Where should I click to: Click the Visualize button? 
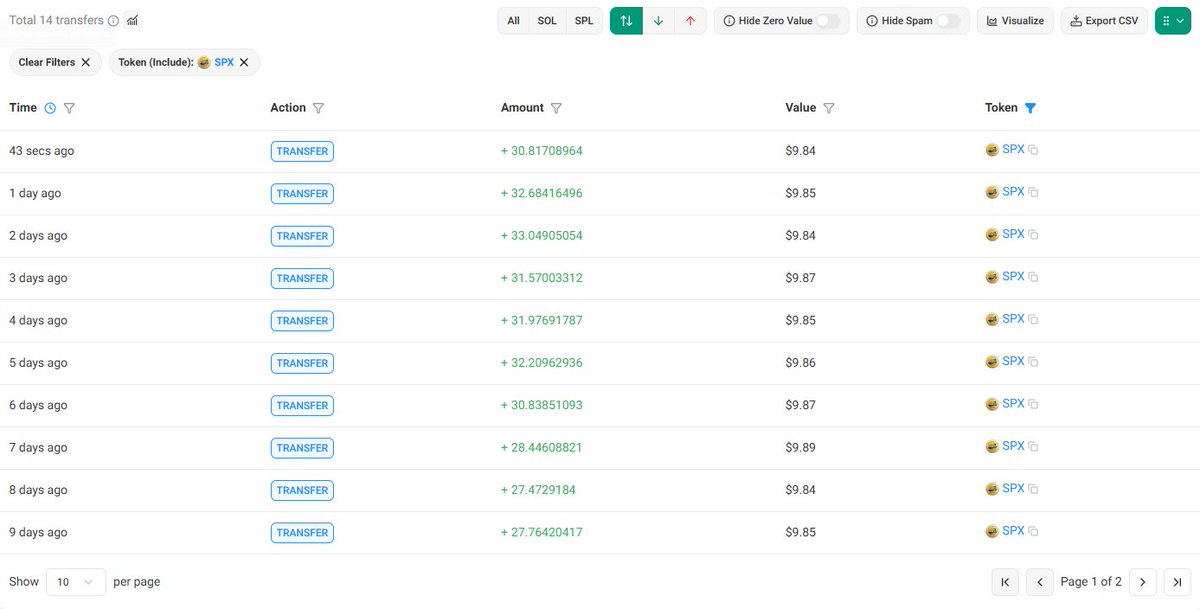(x=1015, y=21)
